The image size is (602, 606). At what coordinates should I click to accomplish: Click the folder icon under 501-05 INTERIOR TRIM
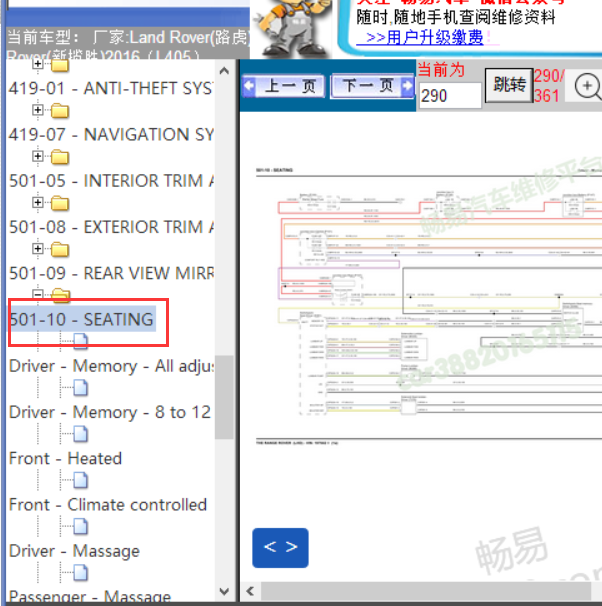(x=60, y=203)
